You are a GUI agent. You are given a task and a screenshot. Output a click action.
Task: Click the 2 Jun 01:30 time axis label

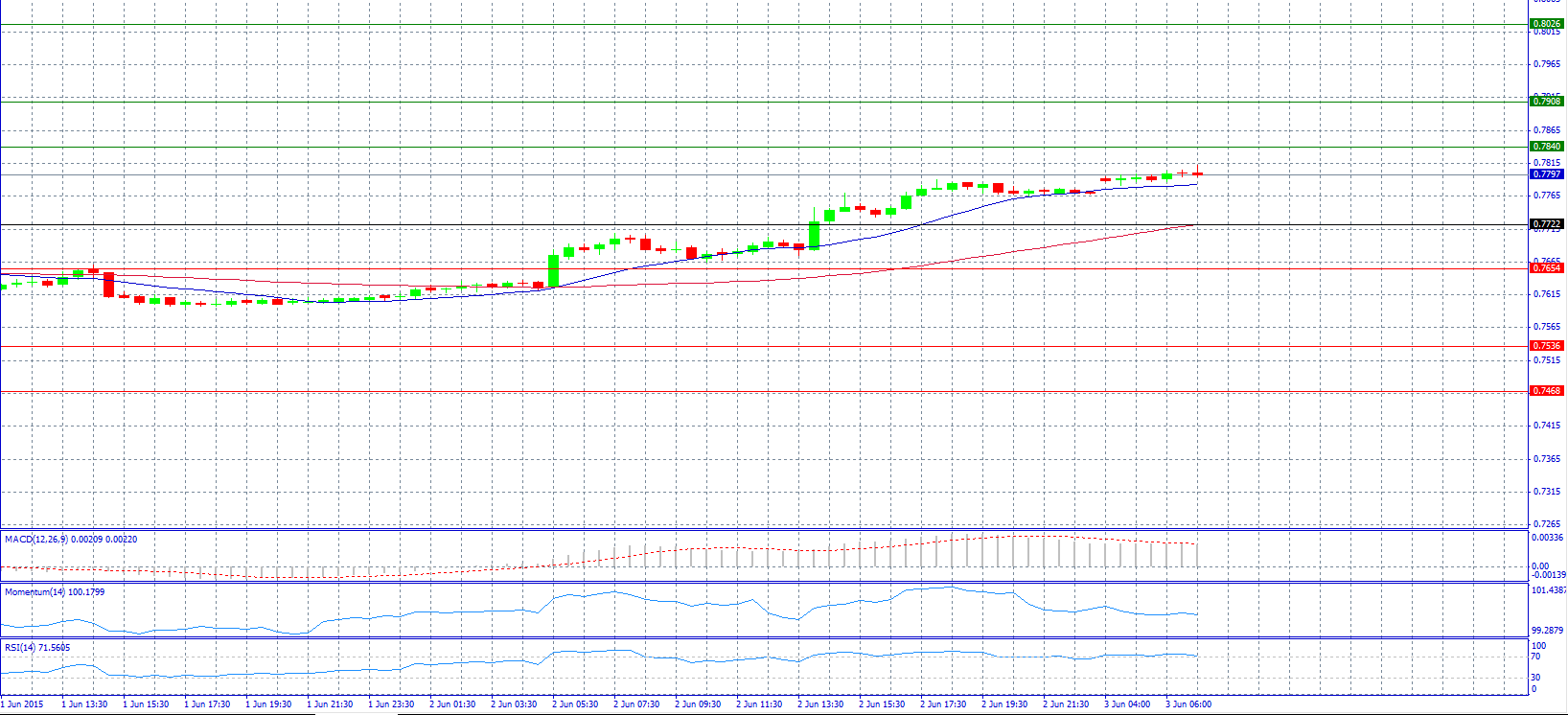[x=452, y=704]
